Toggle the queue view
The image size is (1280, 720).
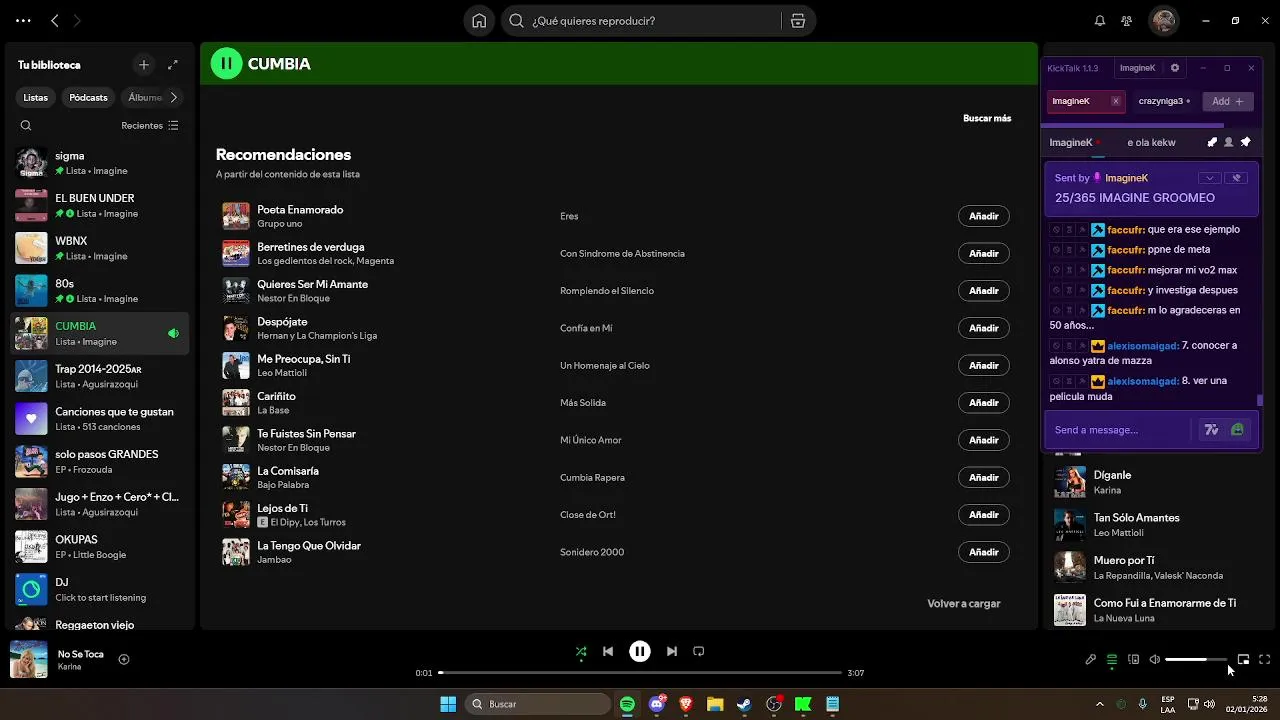pos(1112,659)
